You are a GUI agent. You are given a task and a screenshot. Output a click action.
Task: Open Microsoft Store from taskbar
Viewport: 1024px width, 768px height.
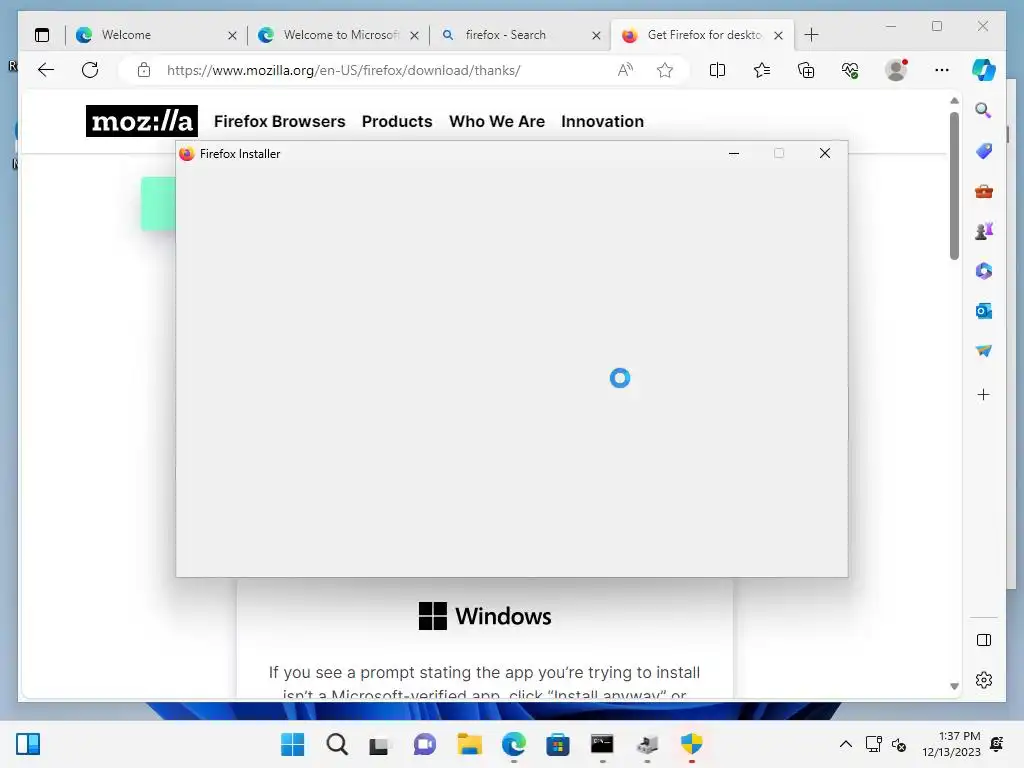pyautogui.click(x=558, y=744)
